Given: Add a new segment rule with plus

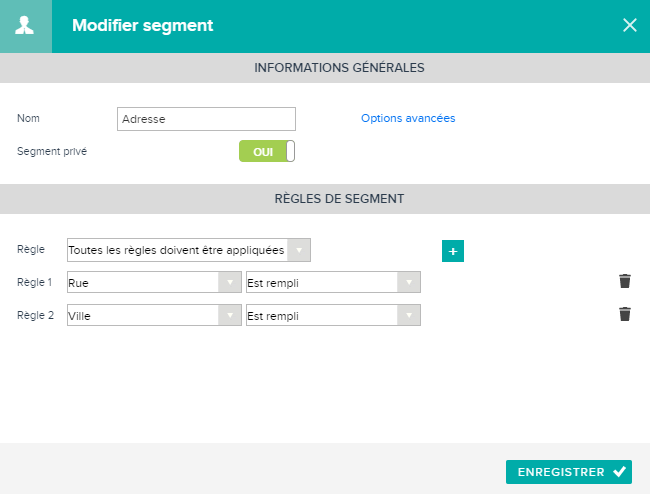Looking at the screenshot, I should pyautogui.click(x=453, y=251).
